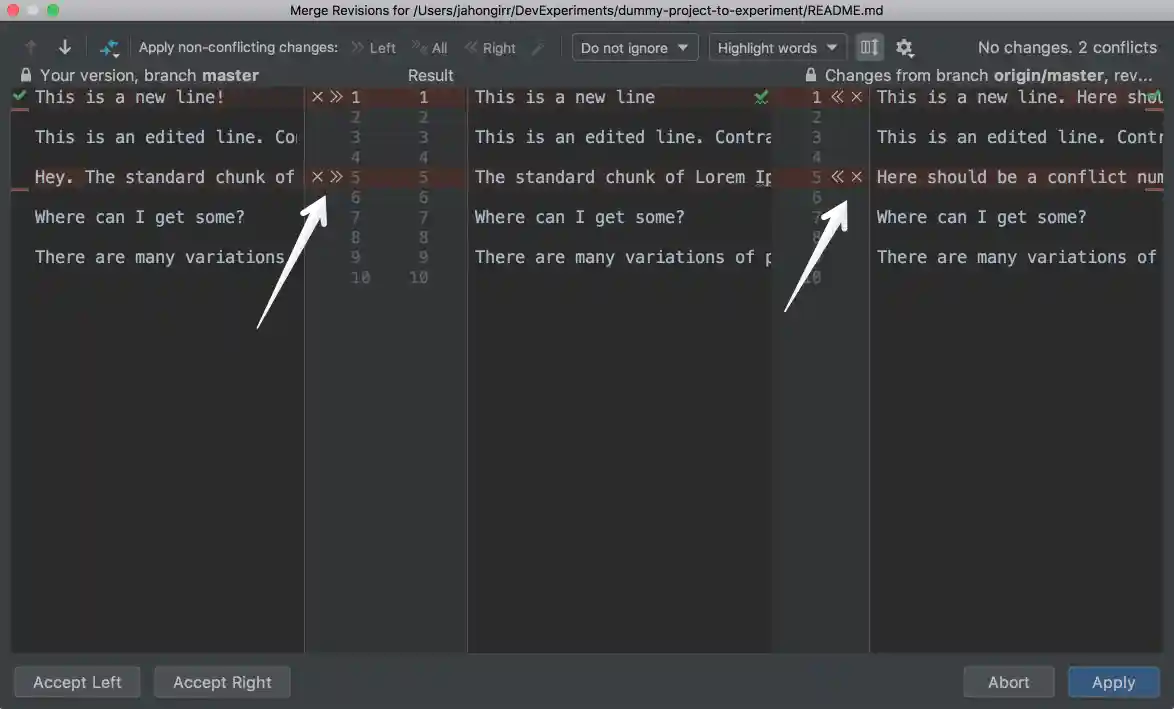Click line number 5 in the Result column
Screen dimensions: 1174x709
(423, 177)
